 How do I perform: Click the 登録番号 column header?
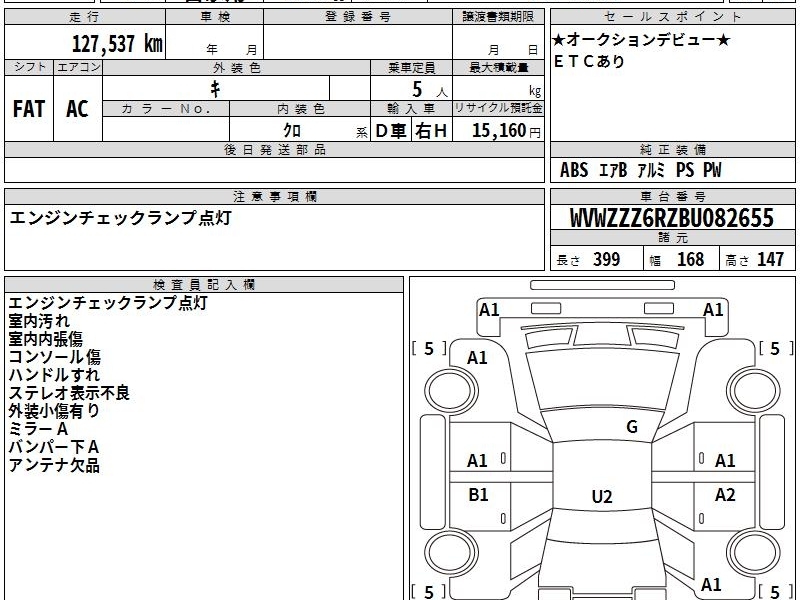(358, 17)
